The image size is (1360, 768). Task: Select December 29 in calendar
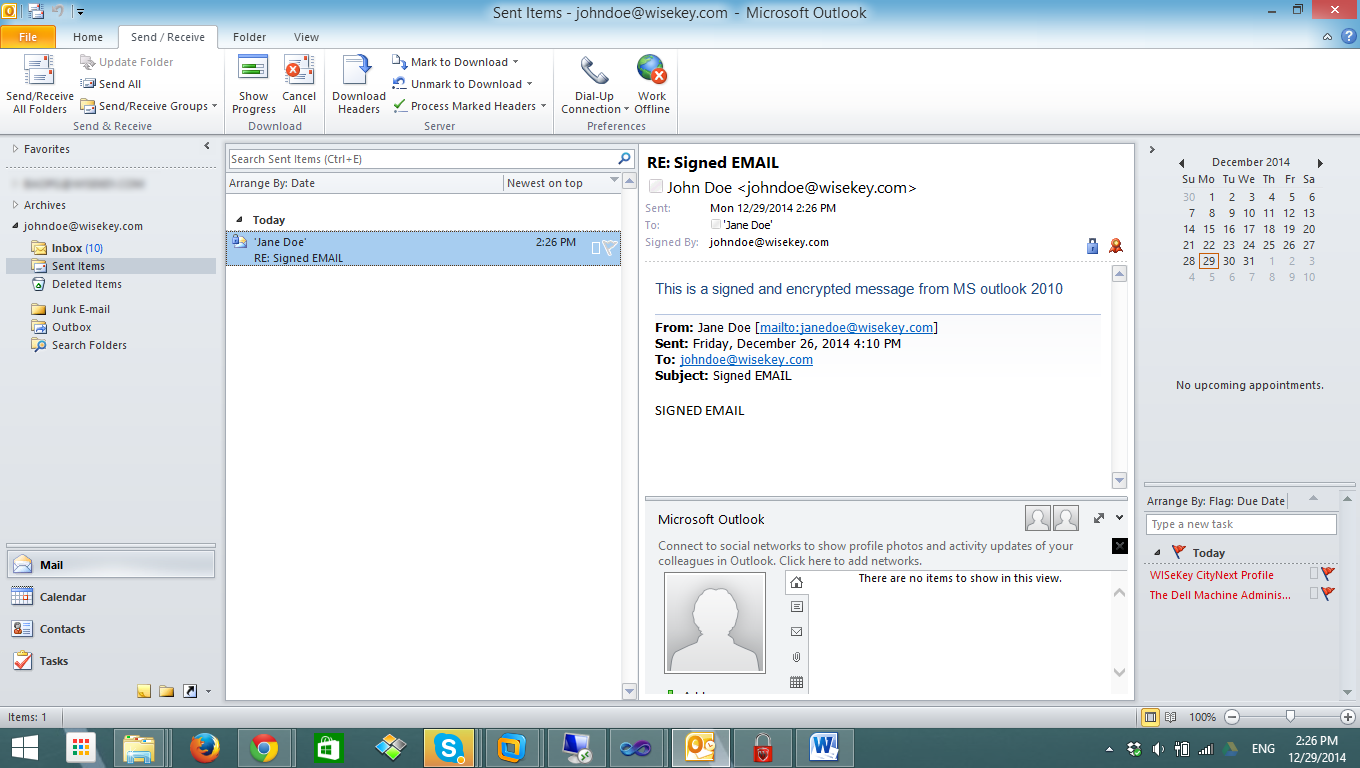[x=1209, y=261]
